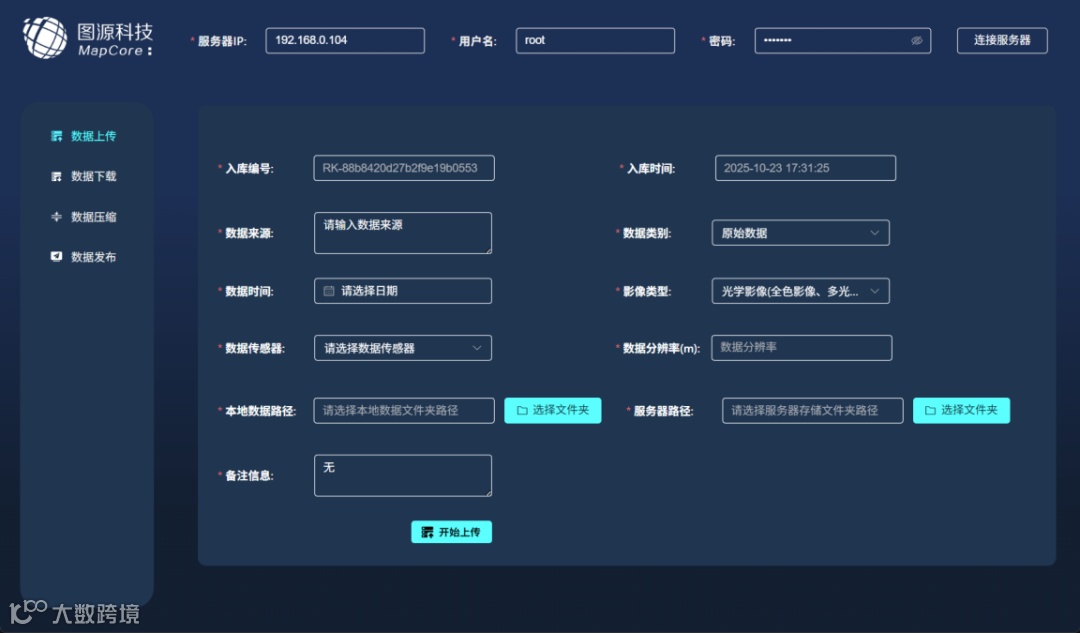Click inside the 服务器IP input field
Image resolution: width=1080 pixels, height=633 pixels.
[345, 40]
